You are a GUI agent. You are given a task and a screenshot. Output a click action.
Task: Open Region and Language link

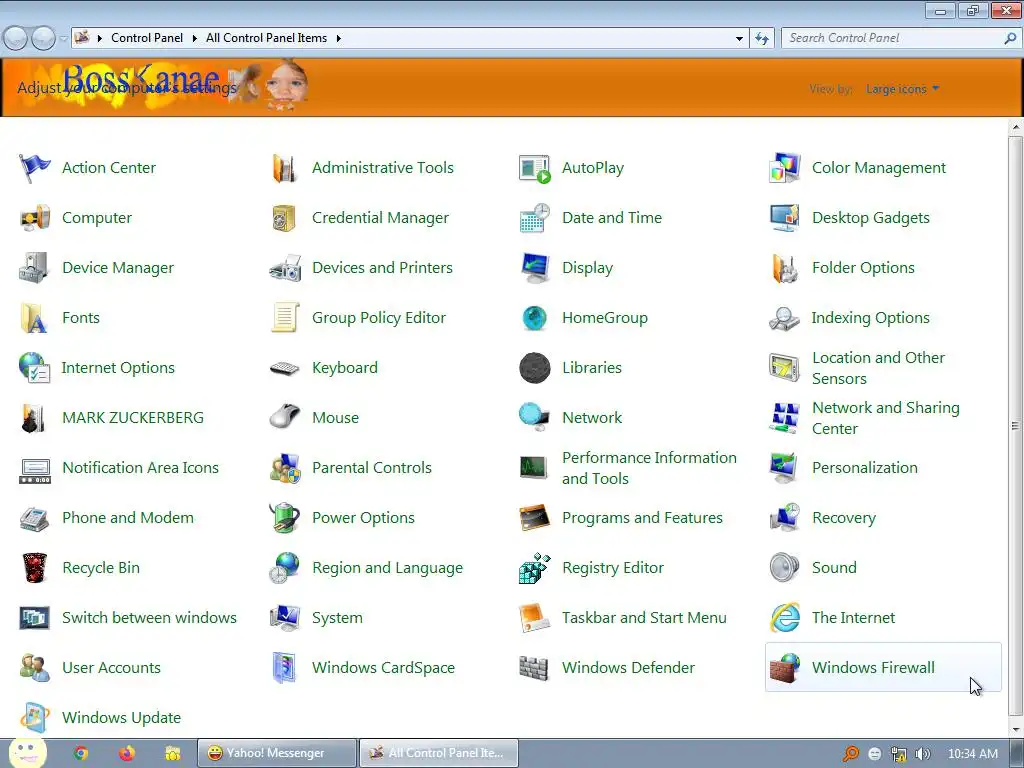[387, 568]
